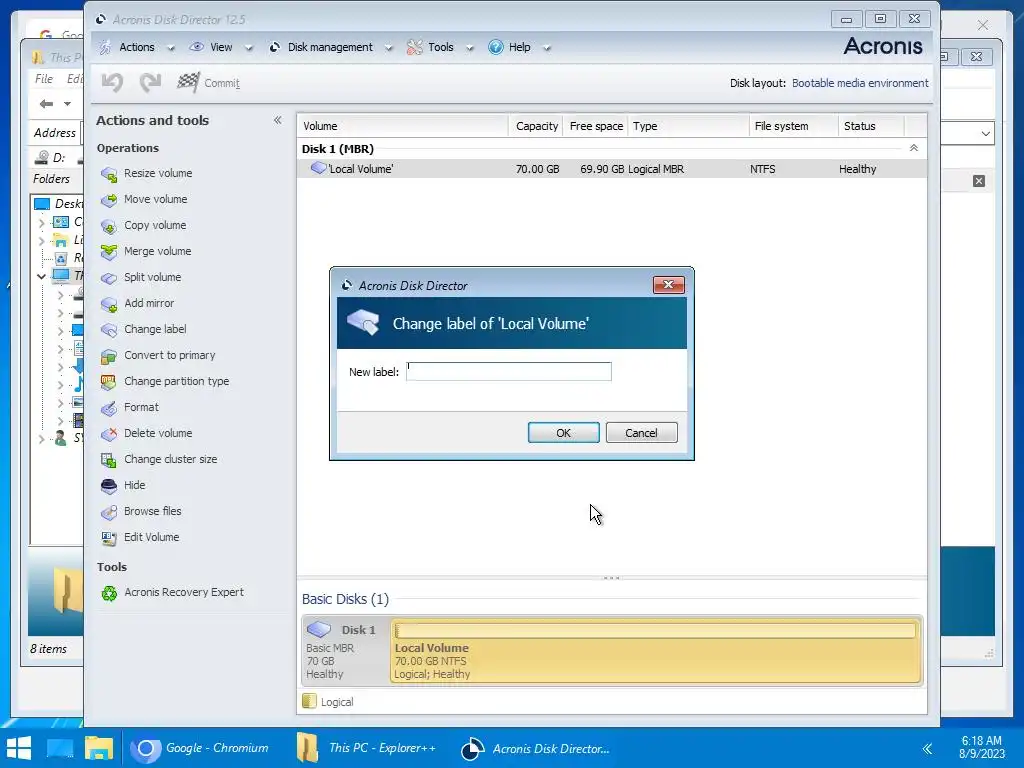Expand the Help menu dropdown arrow
1024x768 pixels.
(547, 48)
